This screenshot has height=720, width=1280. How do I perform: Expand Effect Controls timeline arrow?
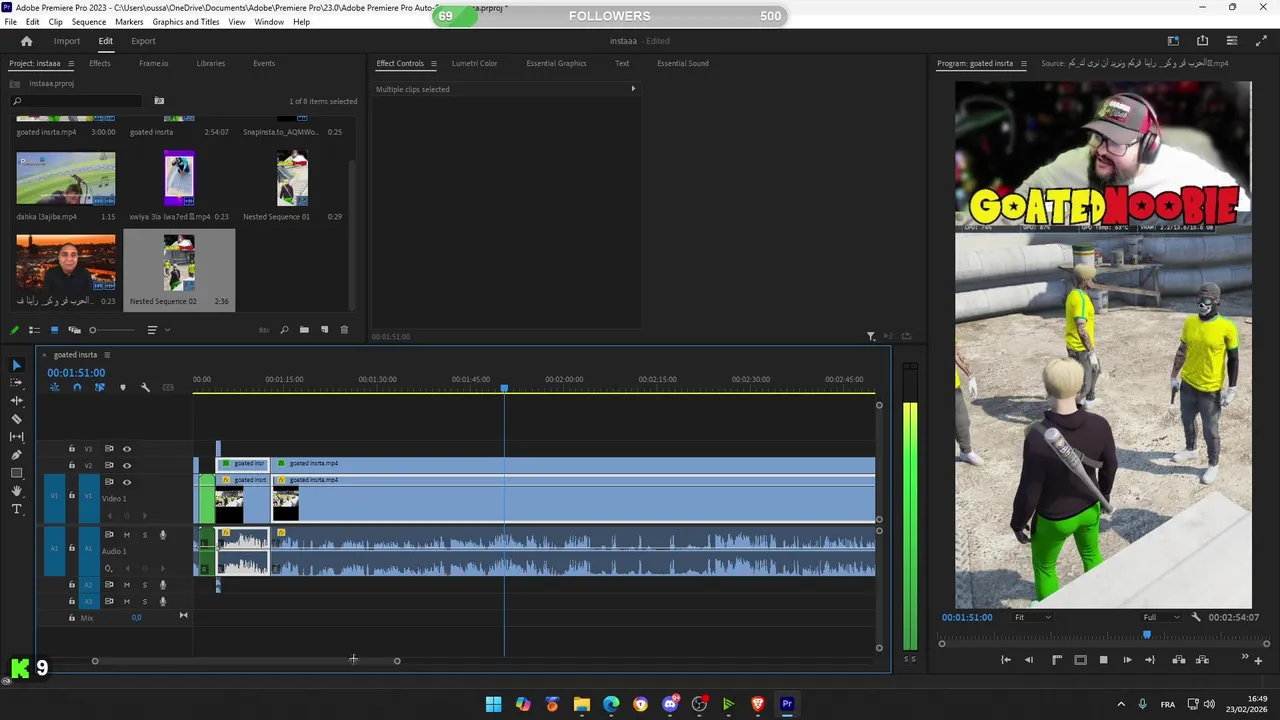click(x=633, y=89)
